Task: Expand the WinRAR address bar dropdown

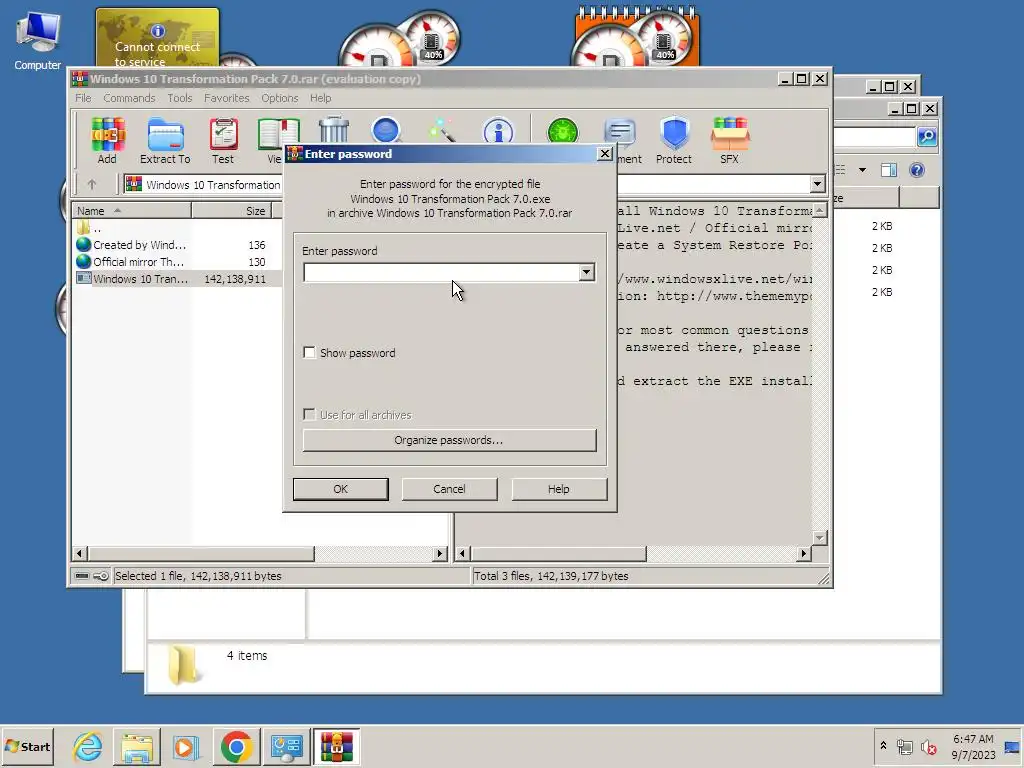Action: coord(817,184)
